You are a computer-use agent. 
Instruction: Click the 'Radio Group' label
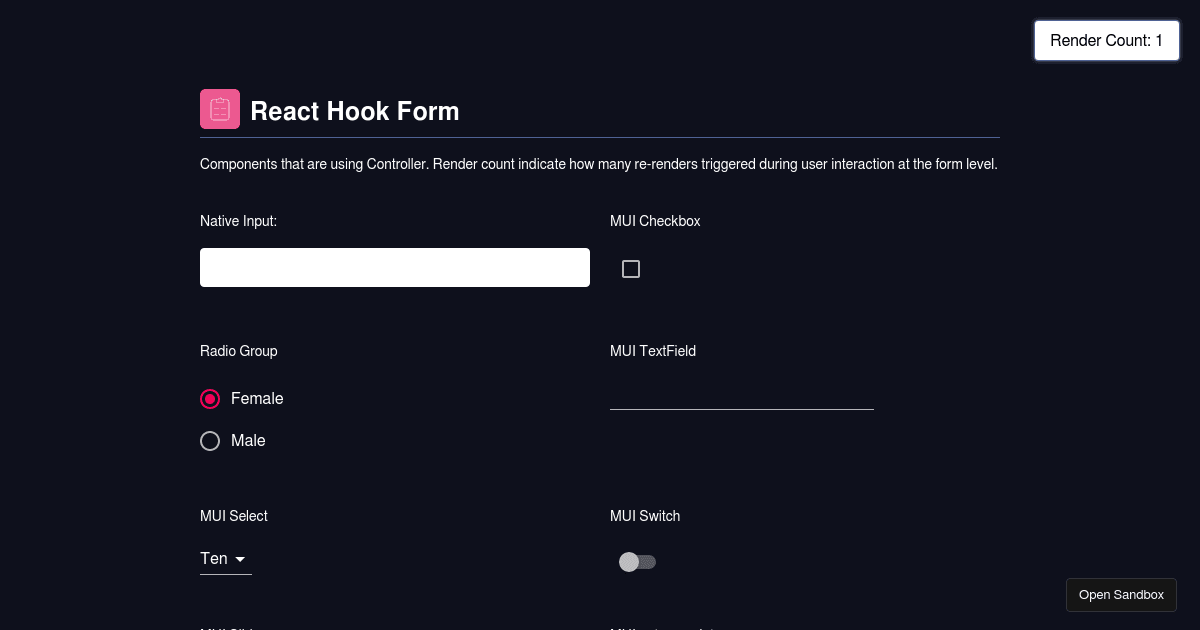pyautogui.click(x=238, y=351)
